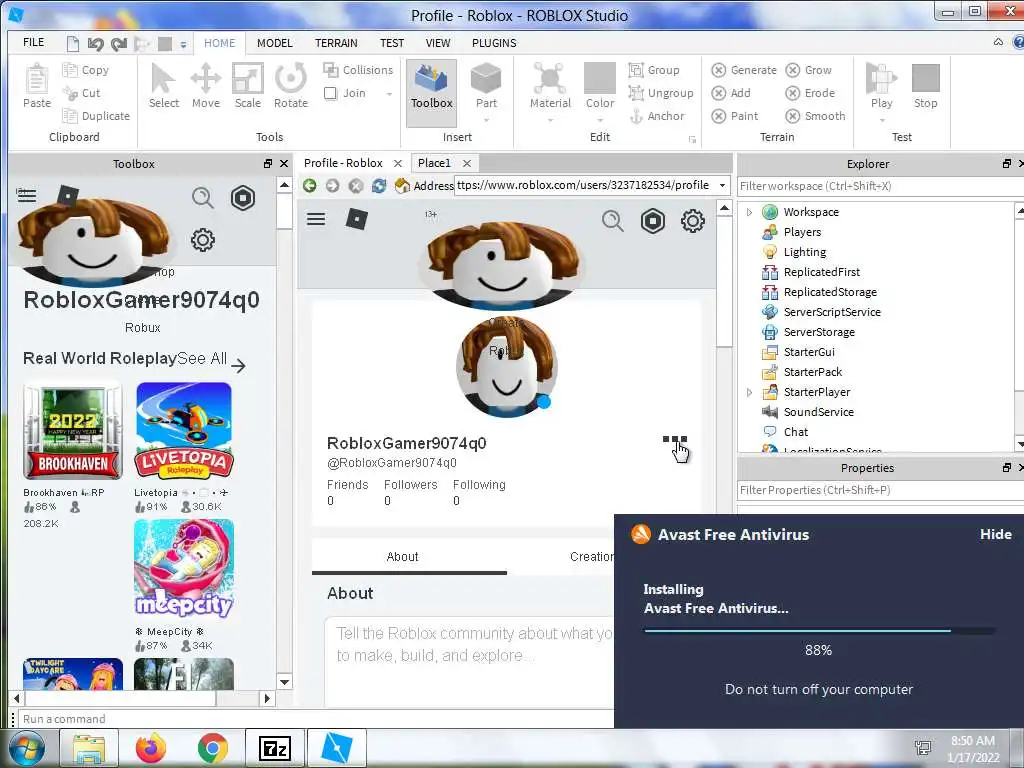Open Part dropdown arrow
The height and width of the screenshot is (768, 1024).
click(x=486, y=120)
